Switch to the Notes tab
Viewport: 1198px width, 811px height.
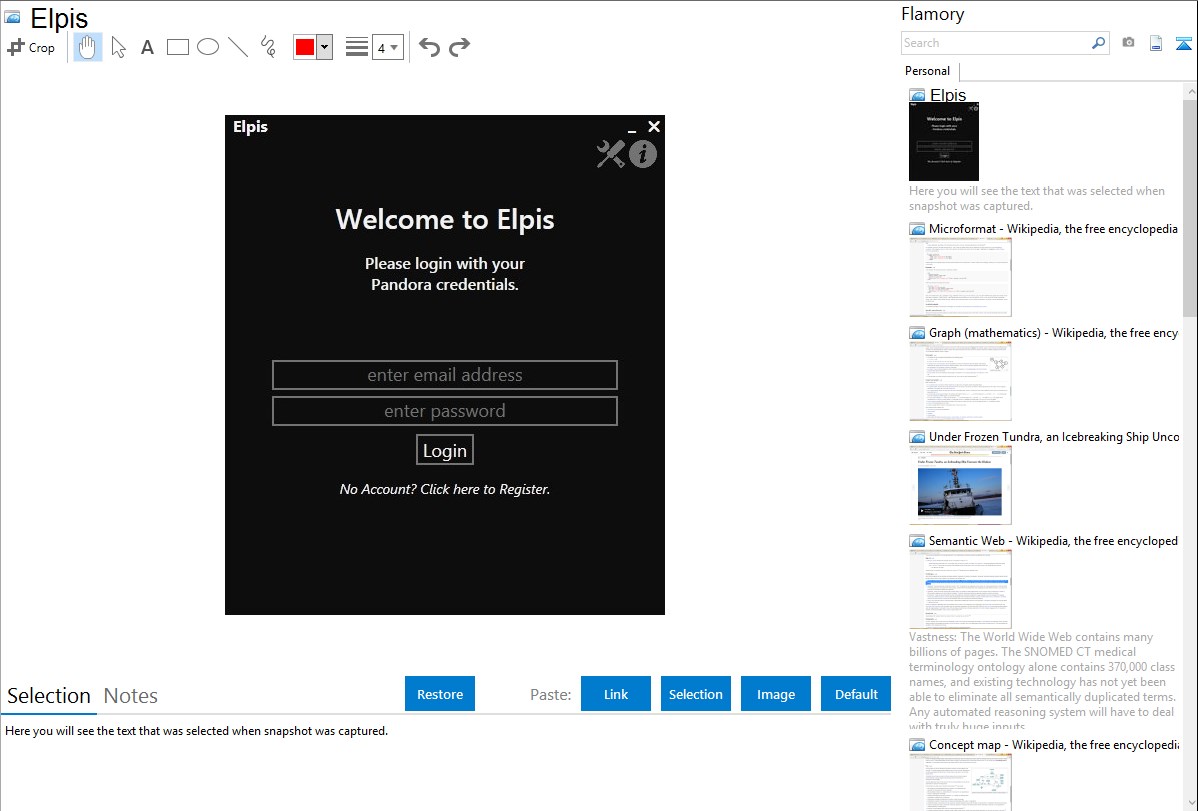[x=131, y=696]
